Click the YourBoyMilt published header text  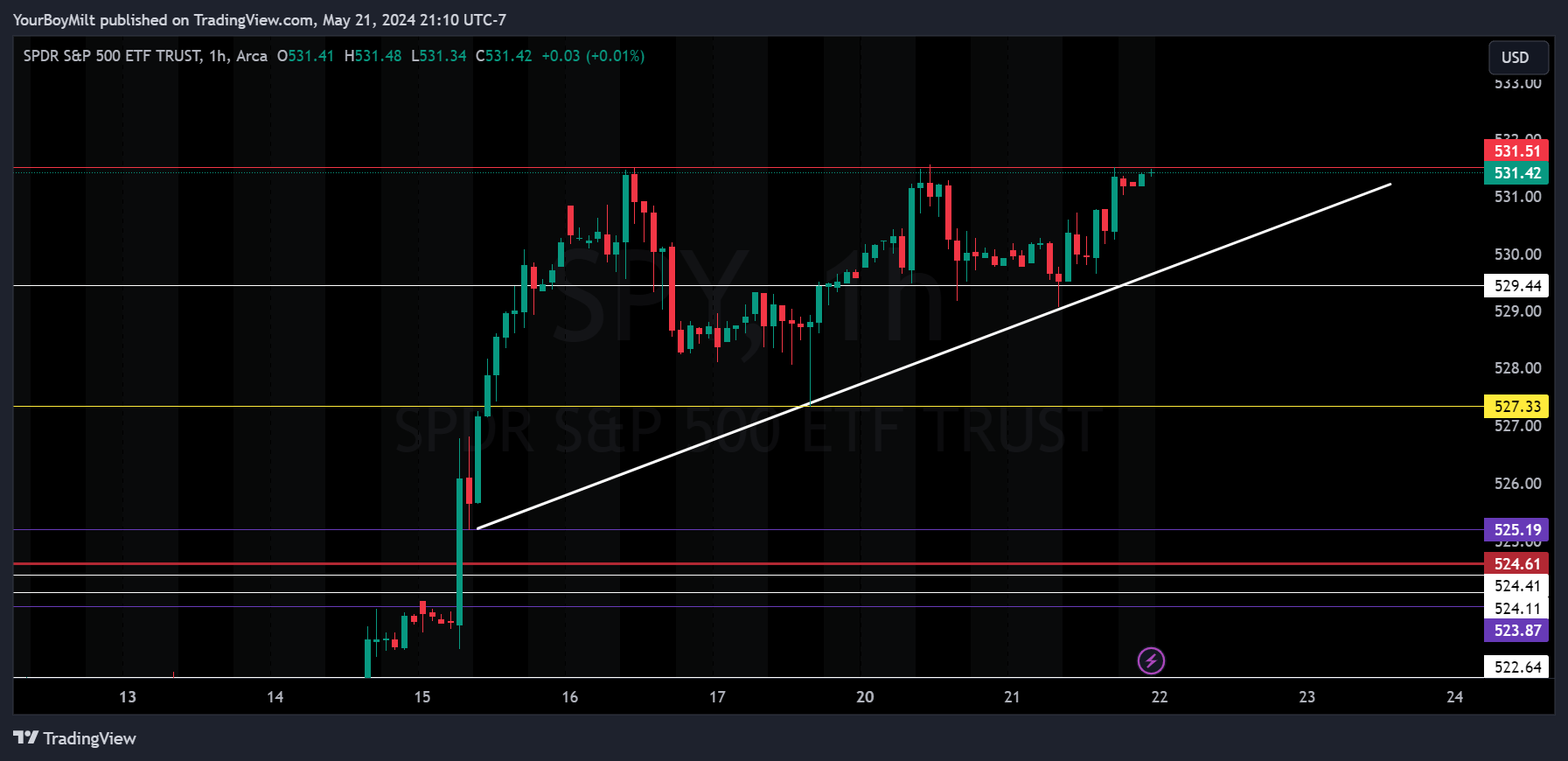tap(259, 20)
